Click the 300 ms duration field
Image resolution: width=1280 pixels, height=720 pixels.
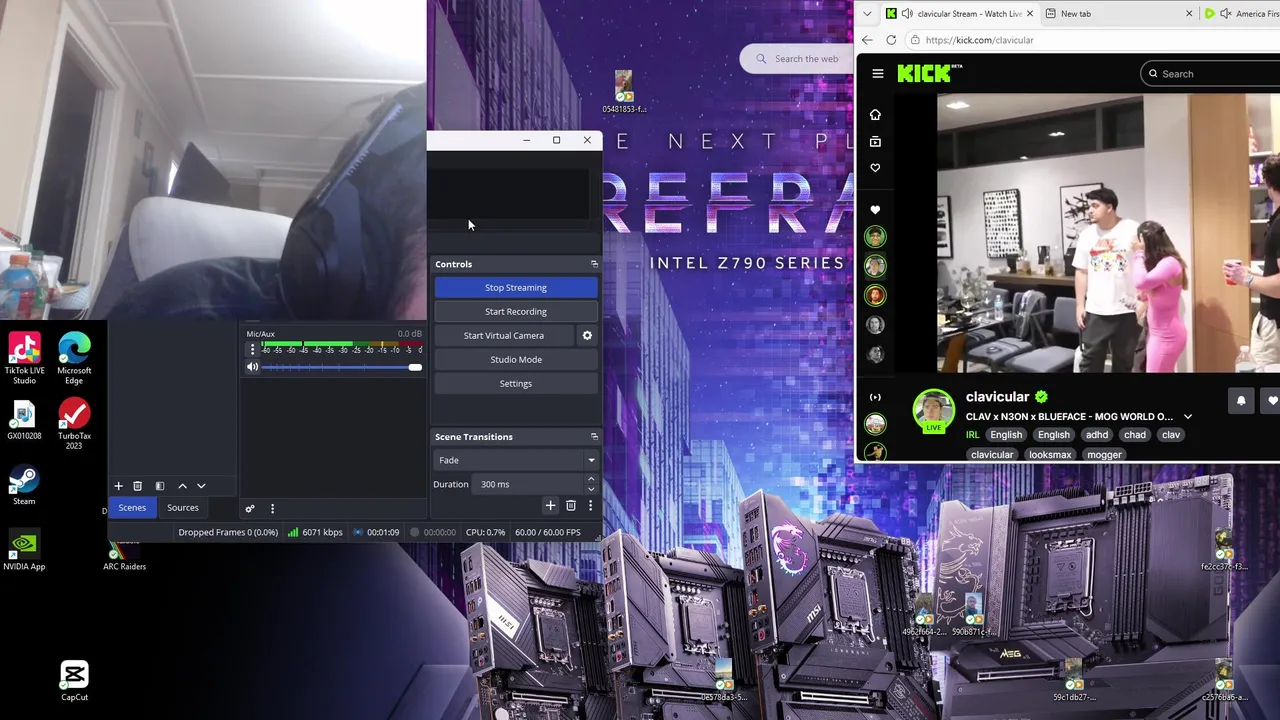(529, 484)
